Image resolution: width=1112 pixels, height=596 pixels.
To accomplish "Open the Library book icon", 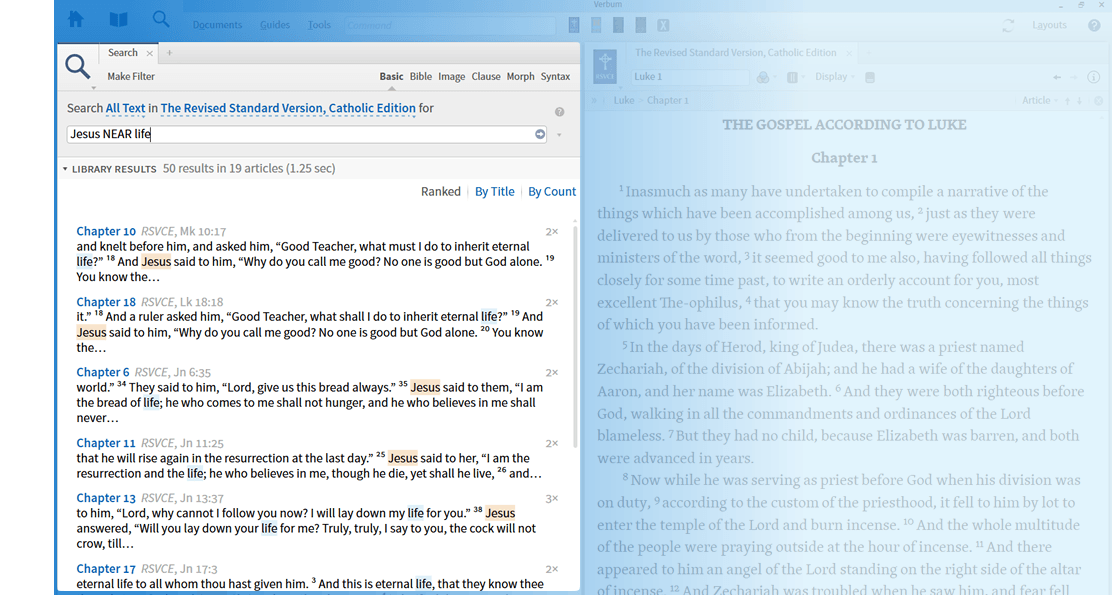I will click(x=118, y=20).
